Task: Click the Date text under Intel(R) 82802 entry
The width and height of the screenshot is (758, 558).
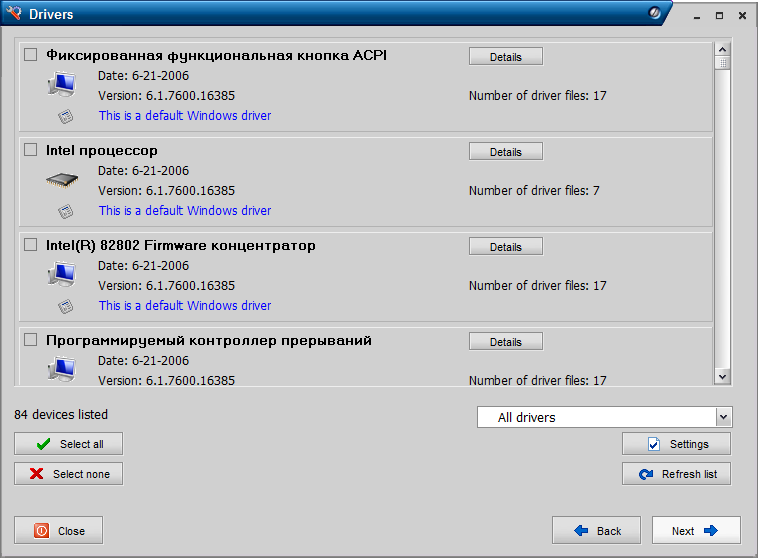Action: click(x=143, y=265)
